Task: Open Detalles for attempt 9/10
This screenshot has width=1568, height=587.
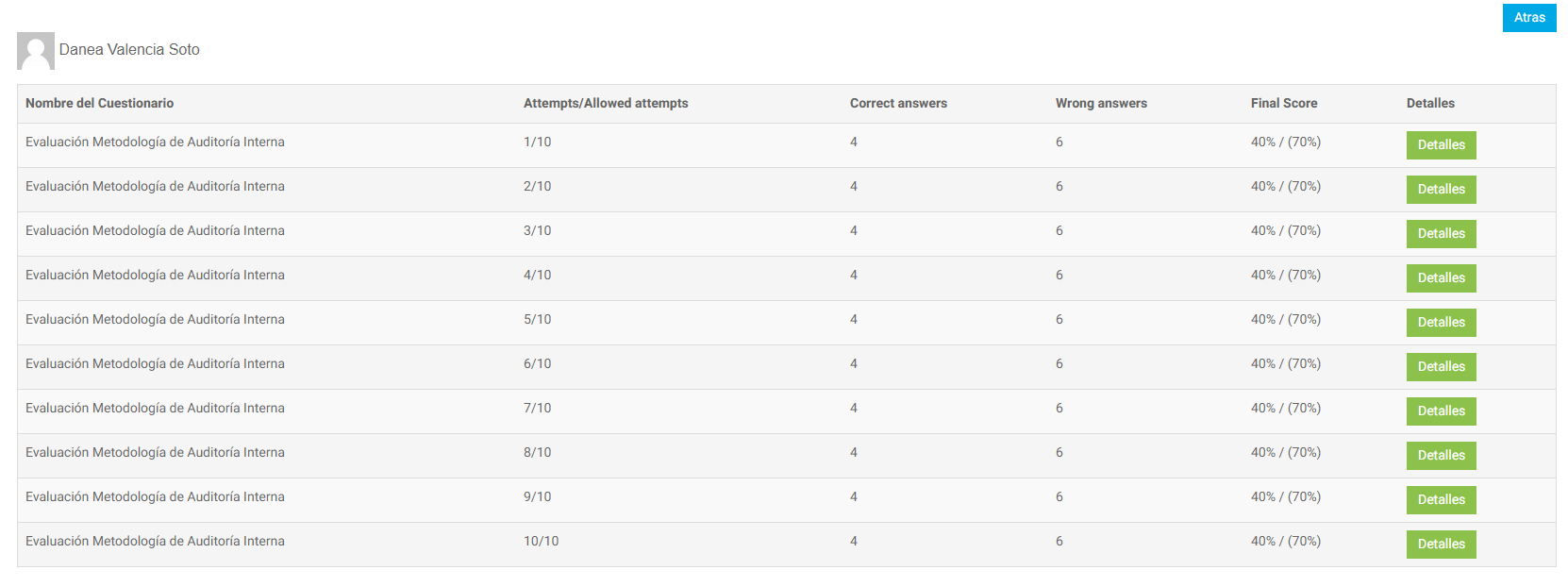Action: click(1441, 500)
